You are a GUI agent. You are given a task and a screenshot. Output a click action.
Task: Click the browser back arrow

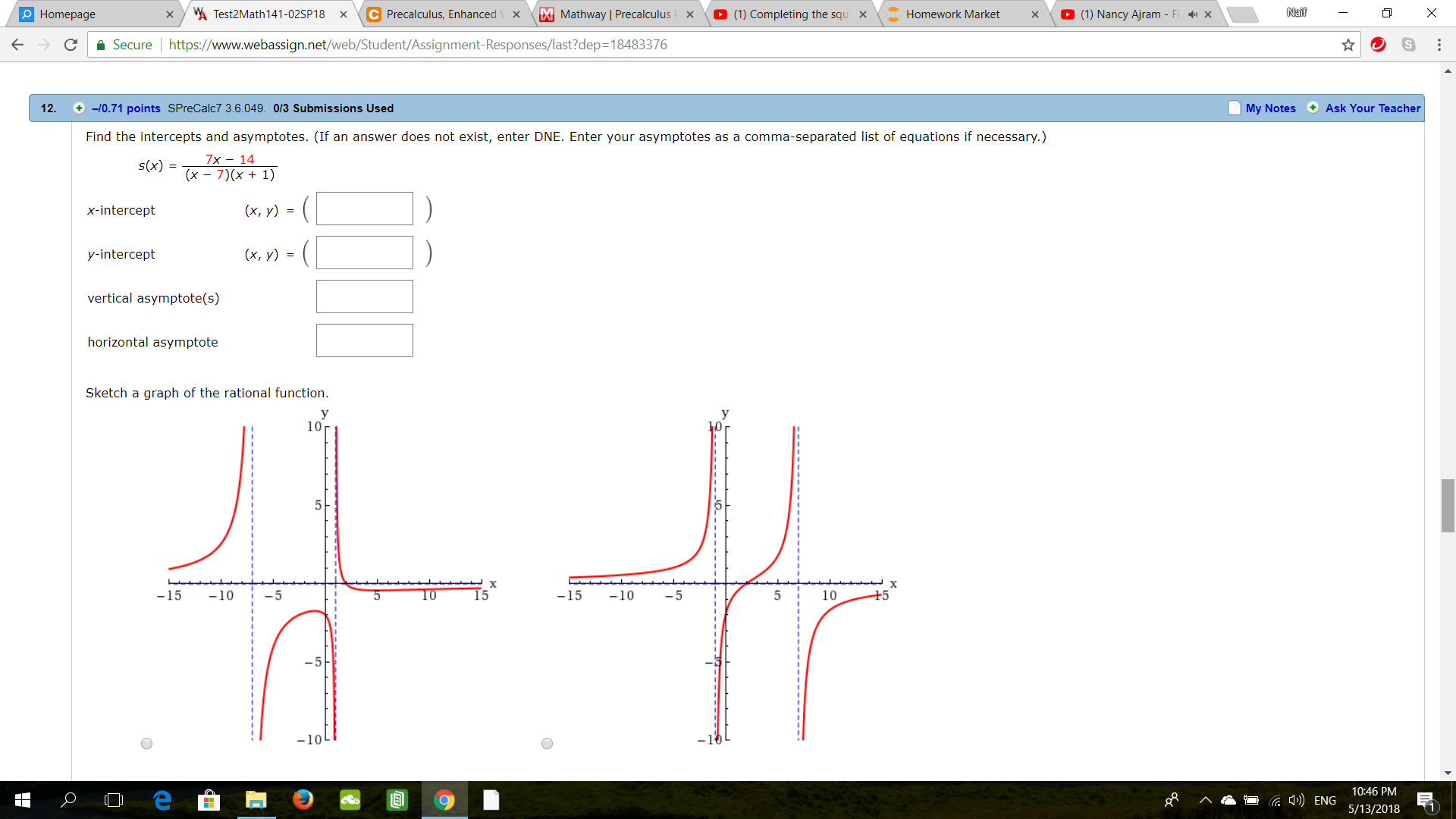click(17, 45)
